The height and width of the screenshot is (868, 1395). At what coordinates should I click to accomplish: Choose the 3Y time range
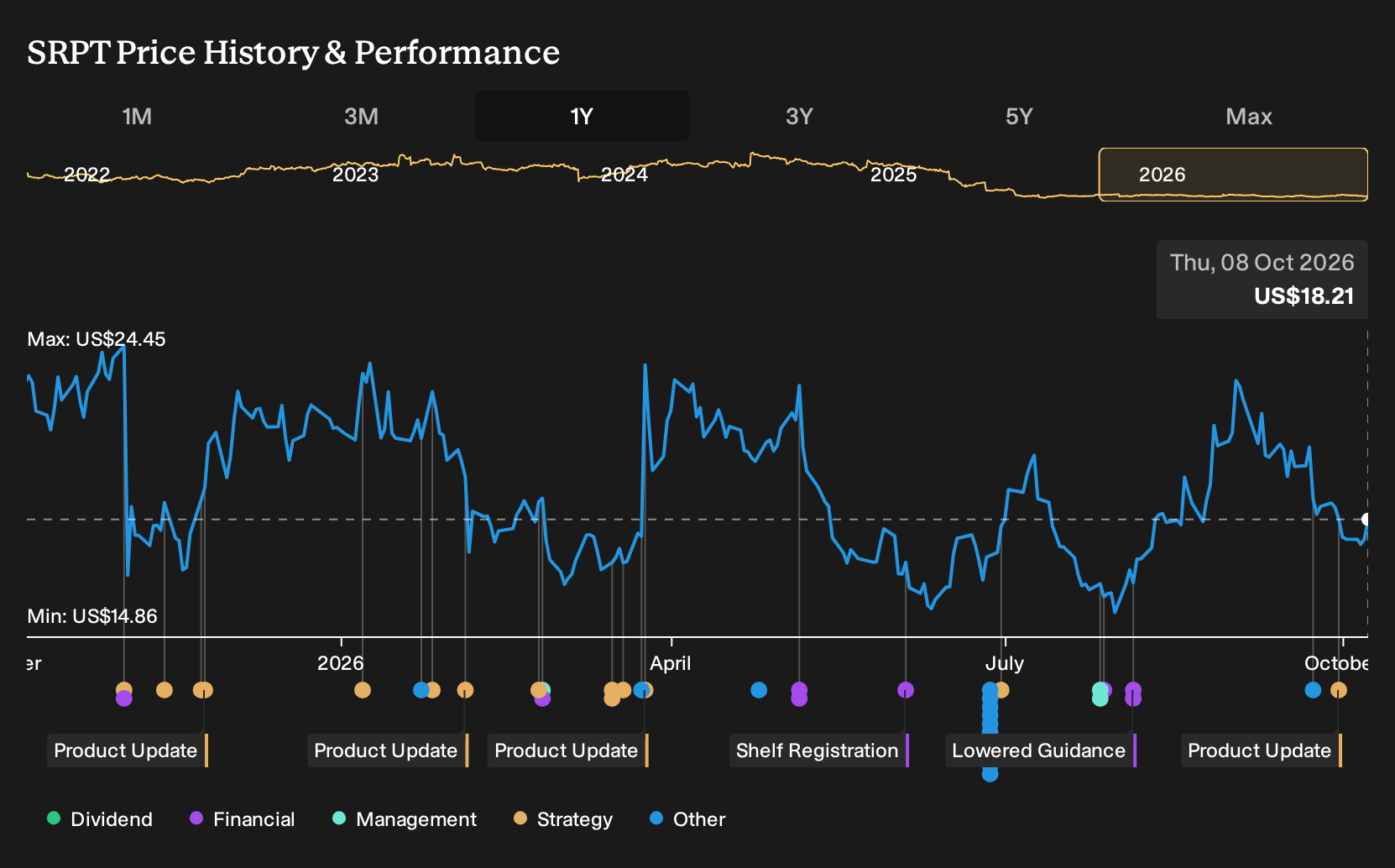pyautogui.click(x=799, y=116)
